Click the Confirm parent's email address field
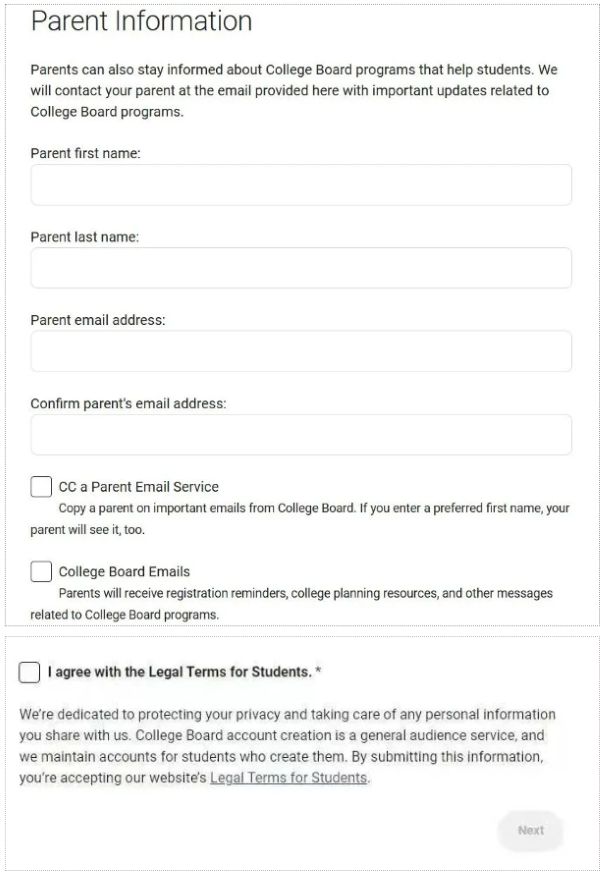Viewport: 600px width, 873px height. 301,435
